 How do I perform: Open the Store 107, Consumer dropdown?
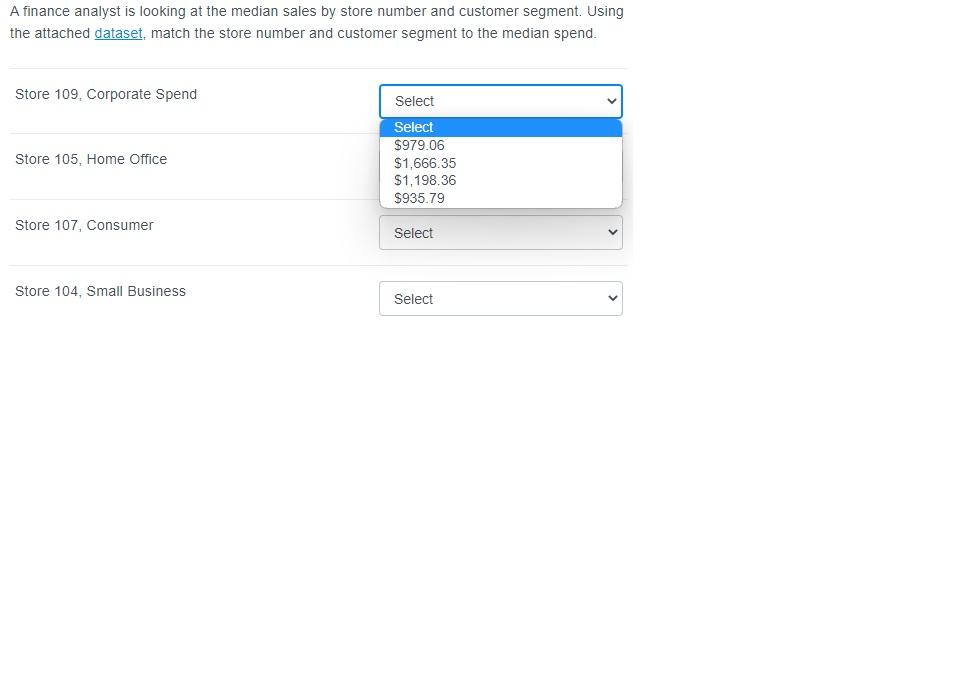[500, 232]
